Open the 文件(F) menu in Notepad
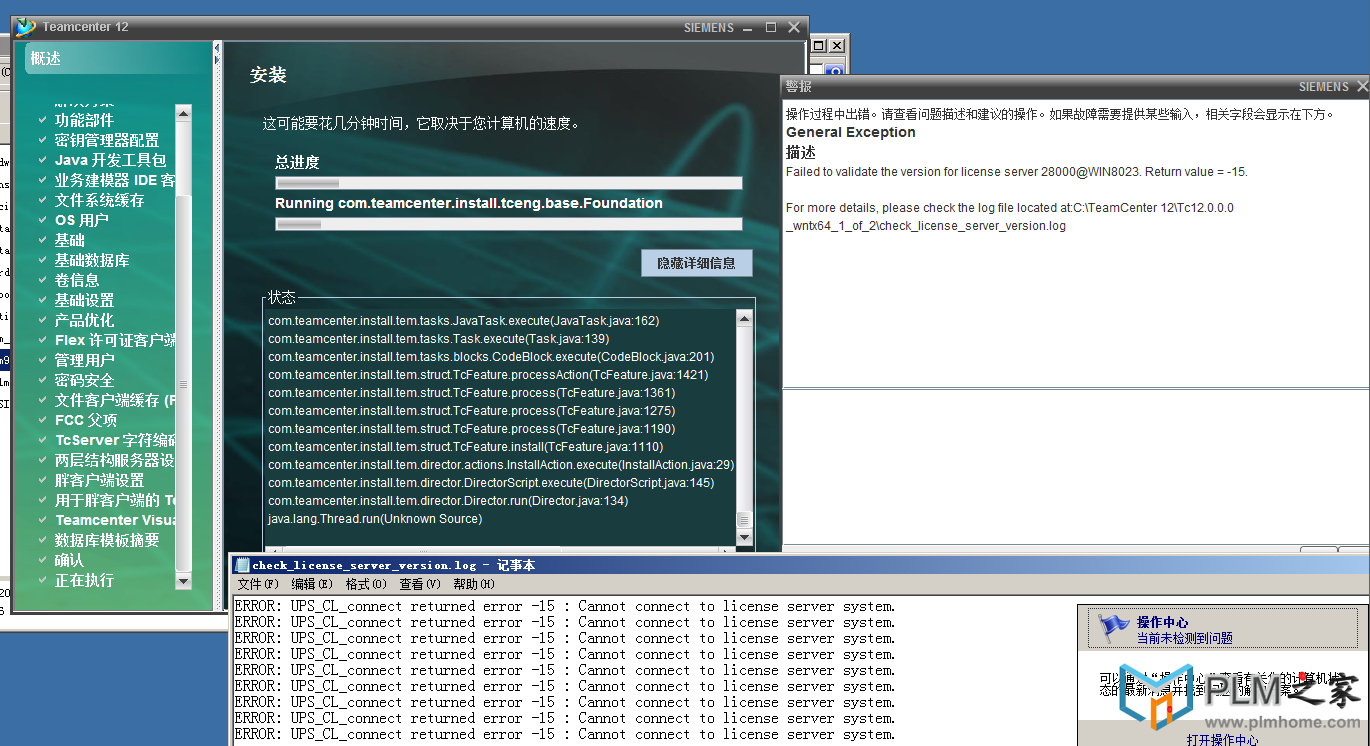 coord(257,584)
